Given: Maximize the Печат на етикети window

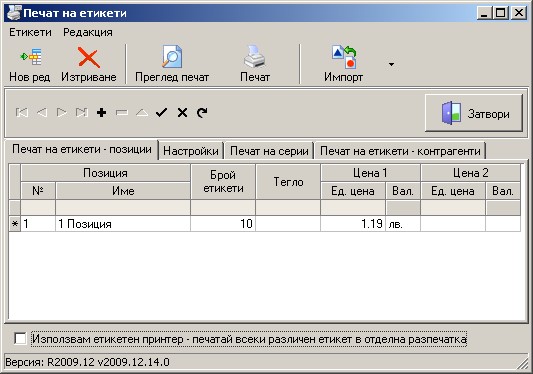Looking at the screenshot, I should coord(500,13).
